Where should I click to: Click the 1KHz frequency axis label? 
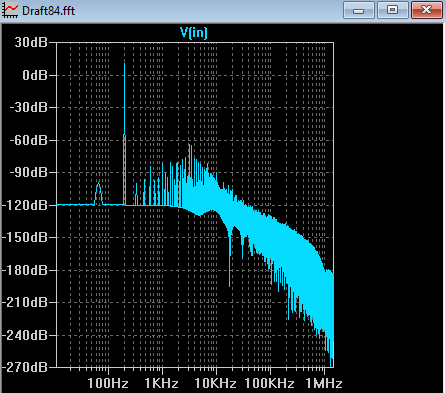162,383
